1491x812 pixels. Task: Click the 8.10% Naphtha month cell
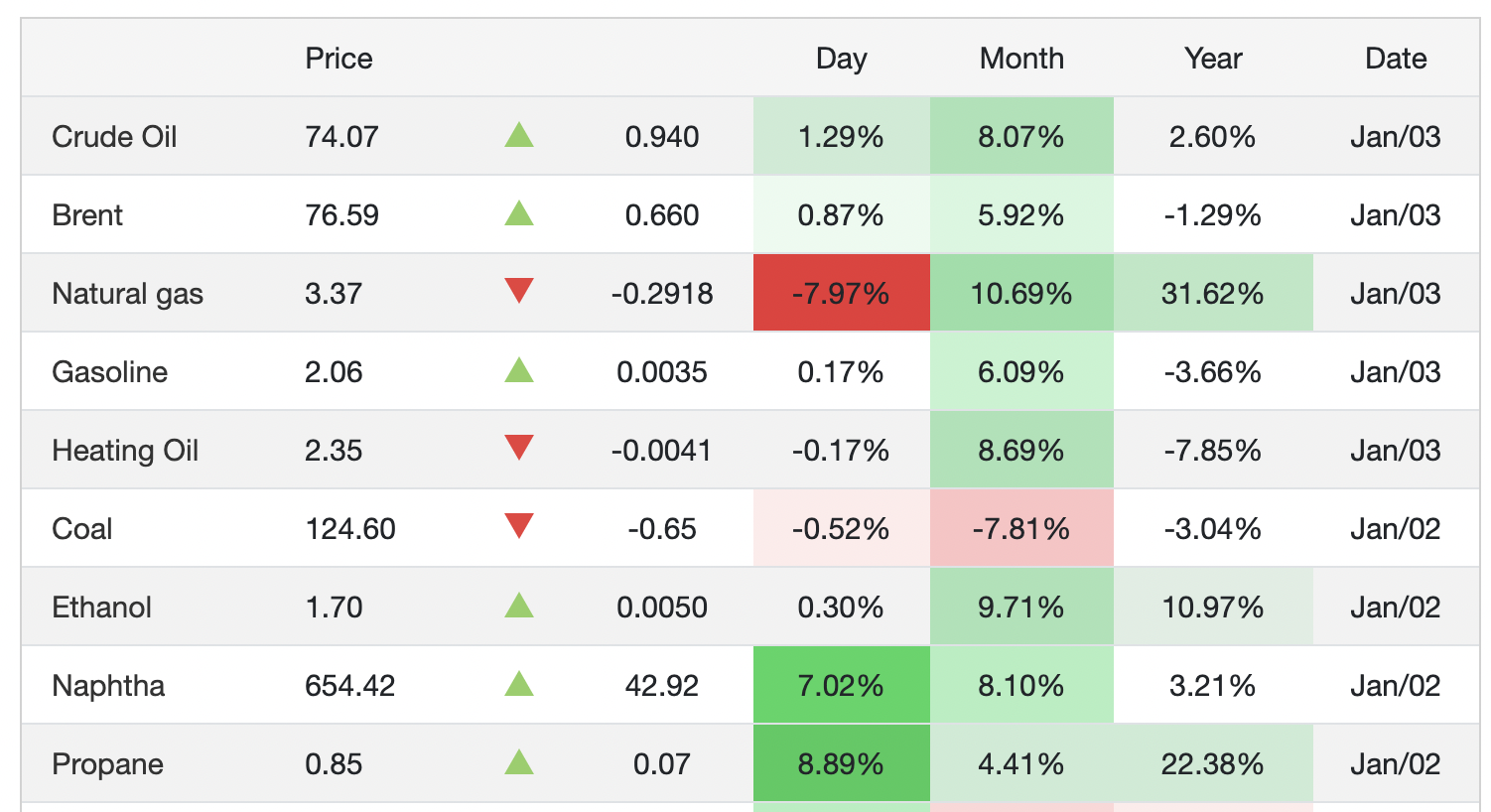1021,685
